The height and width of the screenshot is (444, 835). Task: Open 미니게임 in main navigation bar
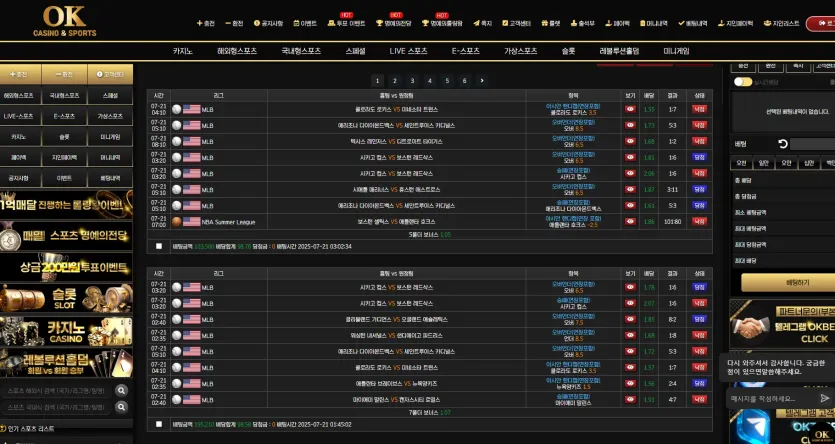click(x=676, y=51)
